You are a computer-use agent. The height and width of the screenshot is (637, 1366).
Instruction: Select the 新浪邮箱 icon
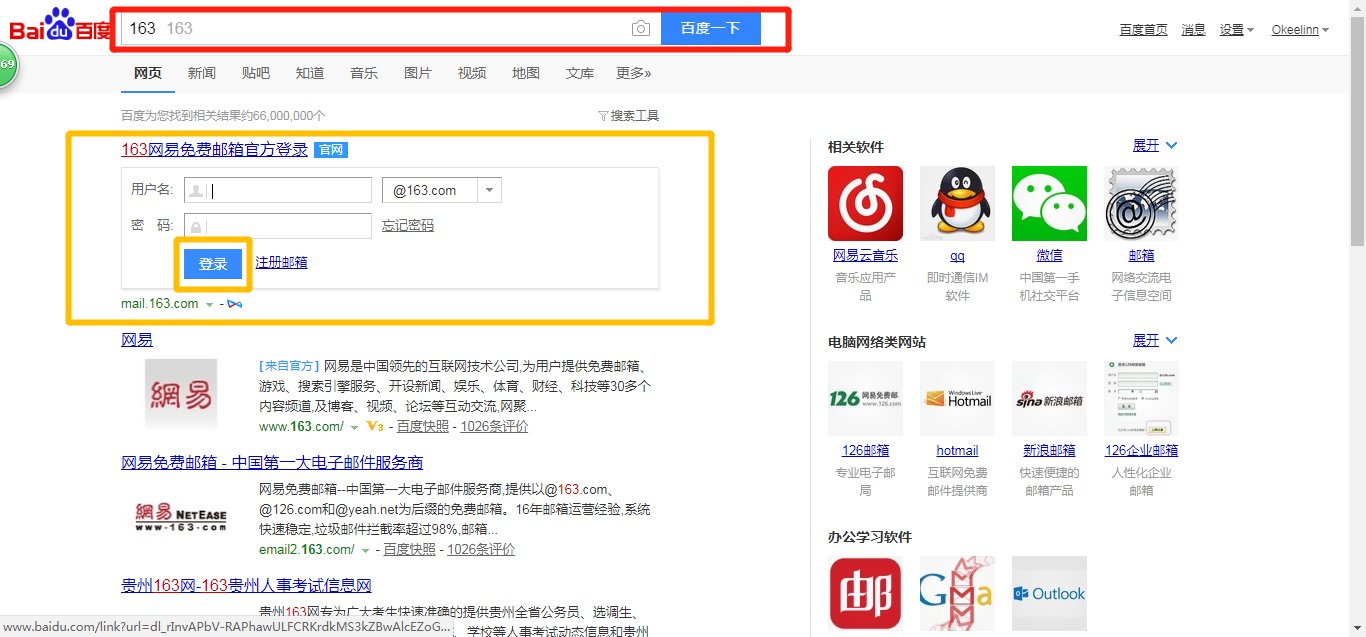click(1049, 397)
